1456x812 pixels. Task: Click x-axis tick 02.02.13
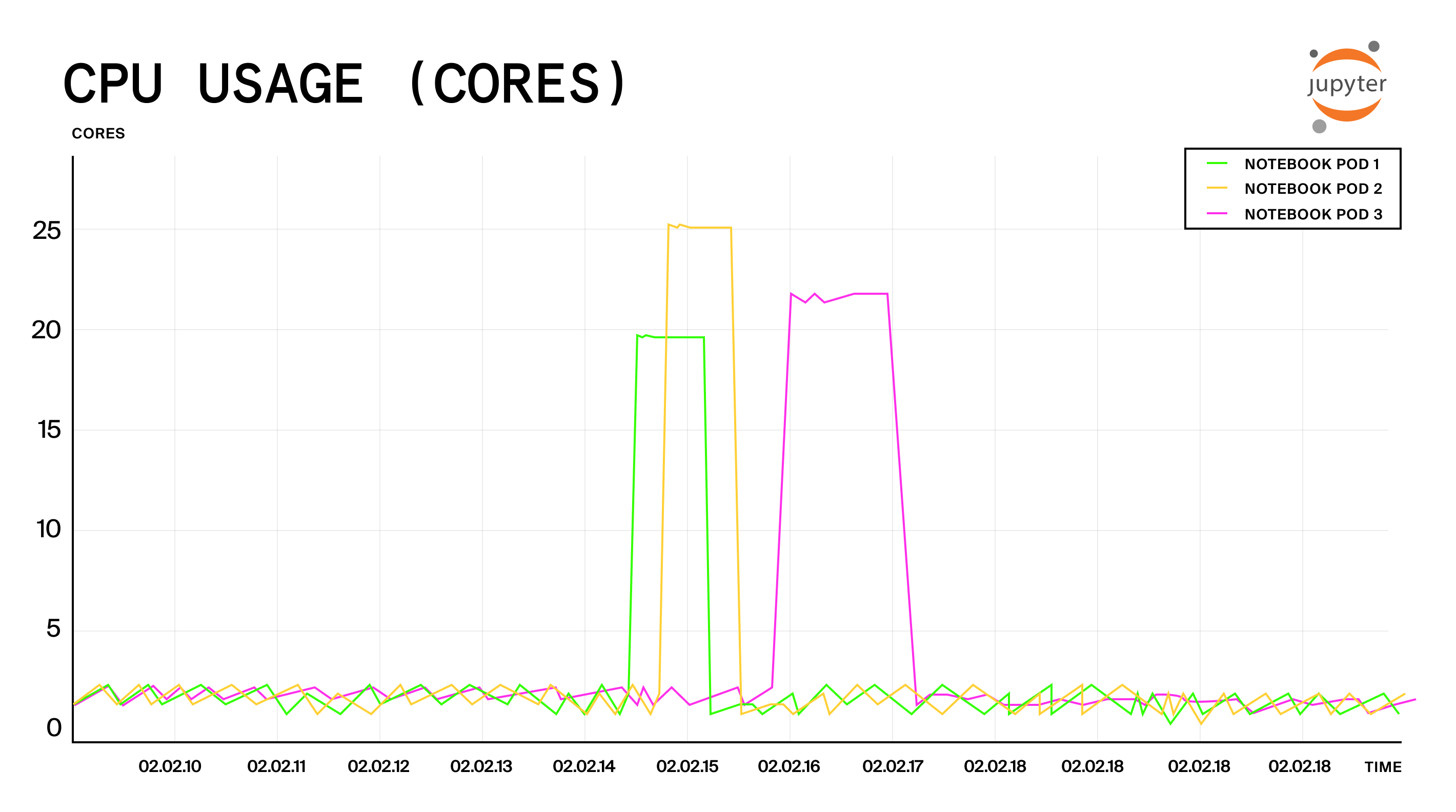pyautogui.click(x=481, y=766)
